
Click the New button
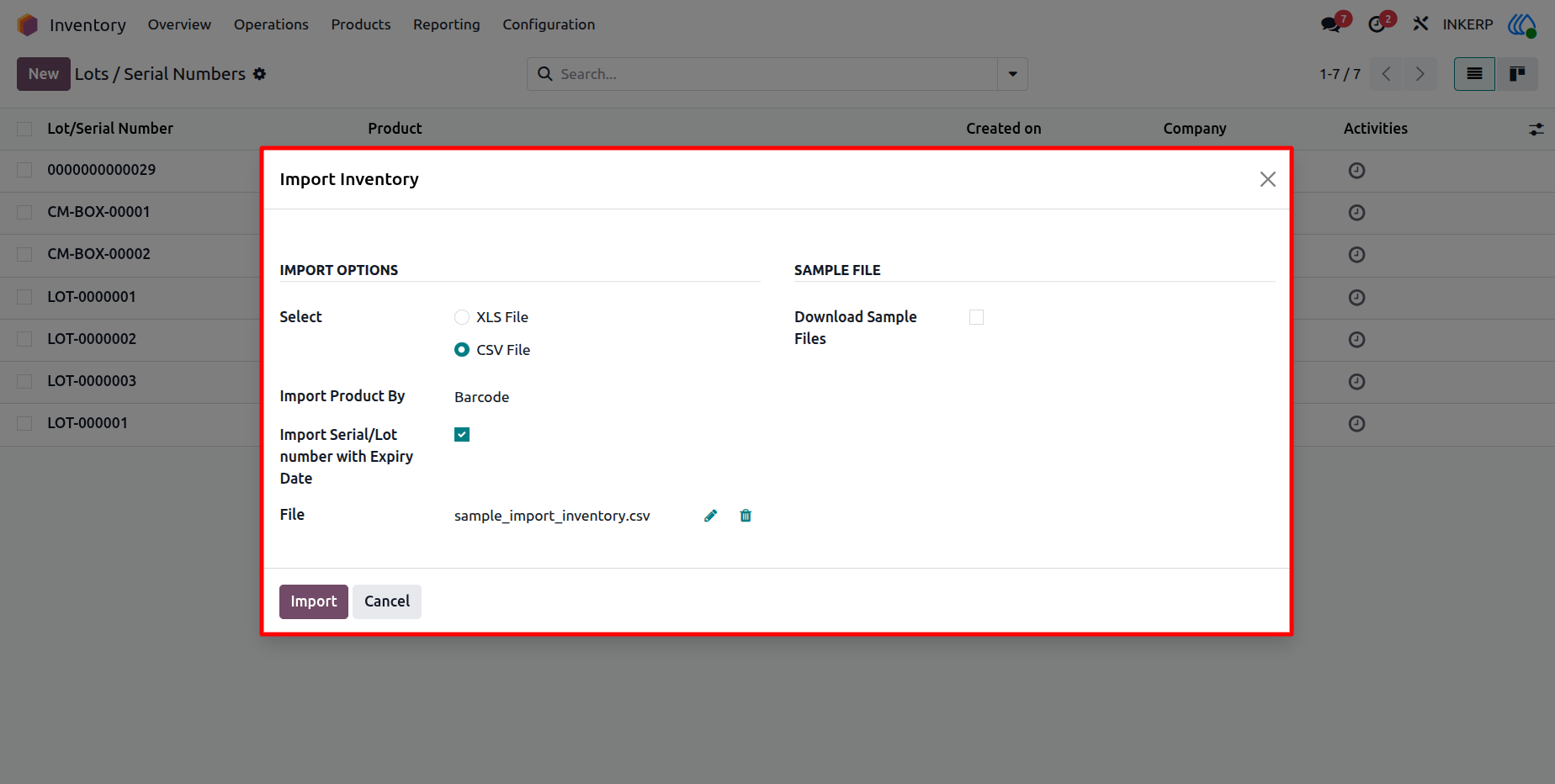coord(44,74)
